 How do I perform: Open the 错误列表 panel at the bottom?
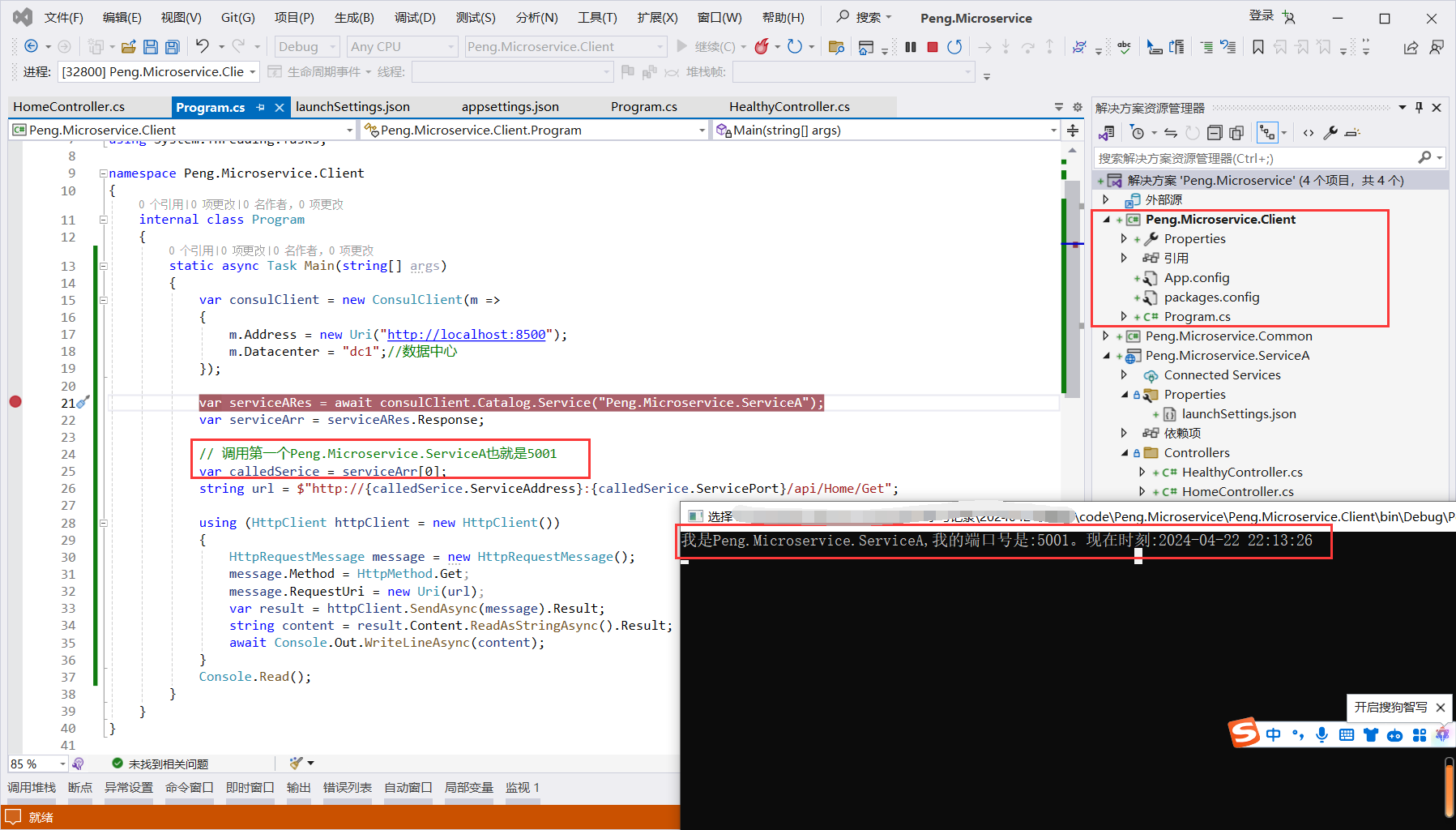[347, 787]
